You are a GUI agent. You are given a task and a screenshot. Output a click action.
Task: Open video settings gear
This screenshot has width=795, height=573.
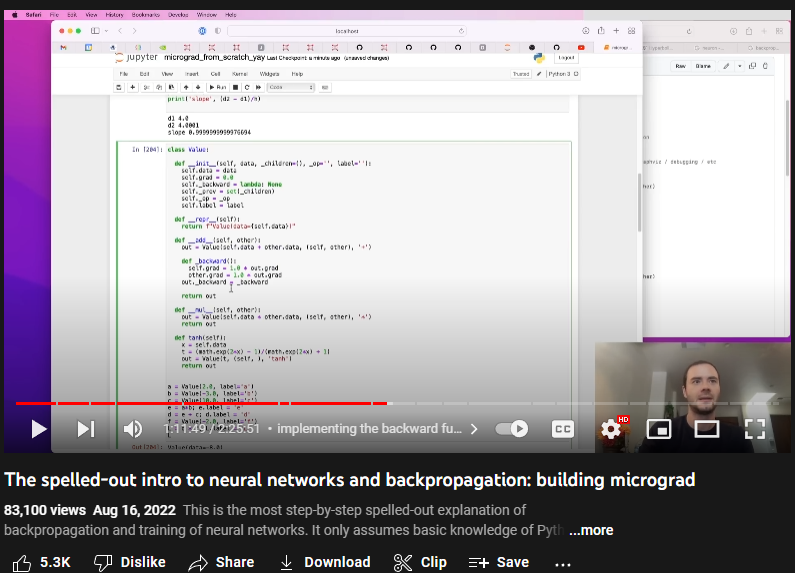[x=610, y=429]
